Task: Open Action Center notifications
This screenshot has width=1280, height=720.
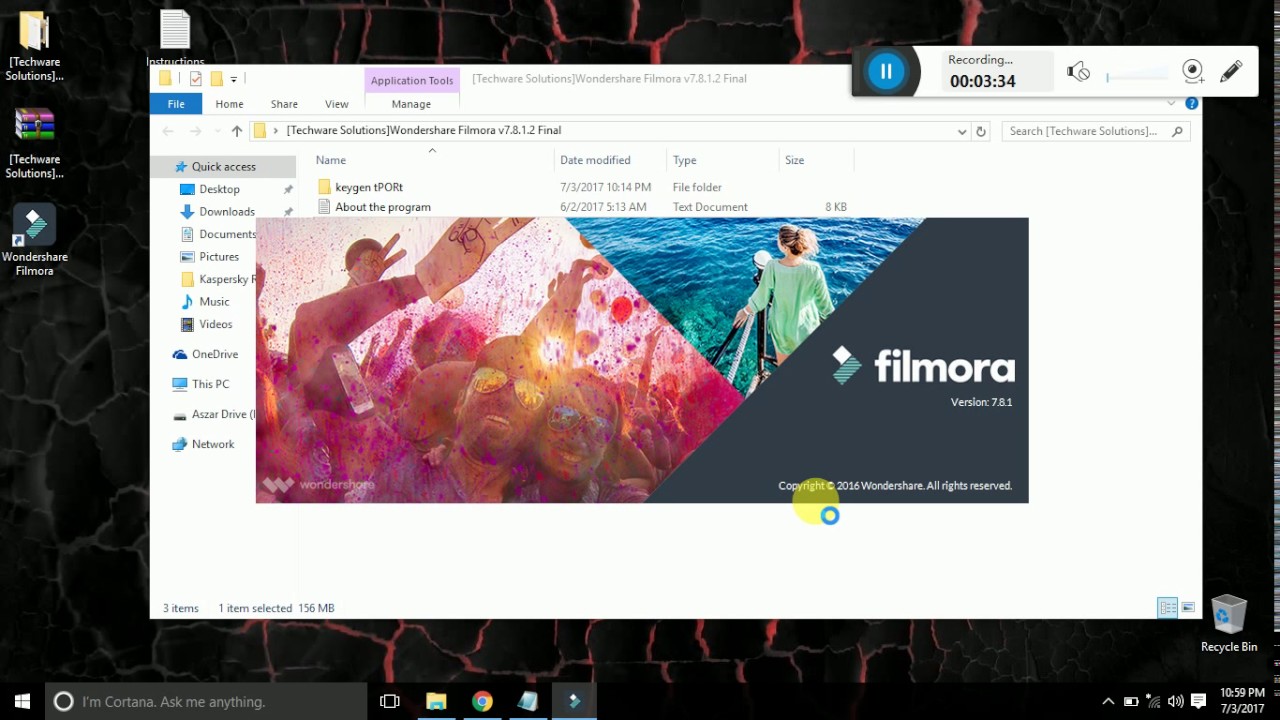Action: coord(1199,702)
